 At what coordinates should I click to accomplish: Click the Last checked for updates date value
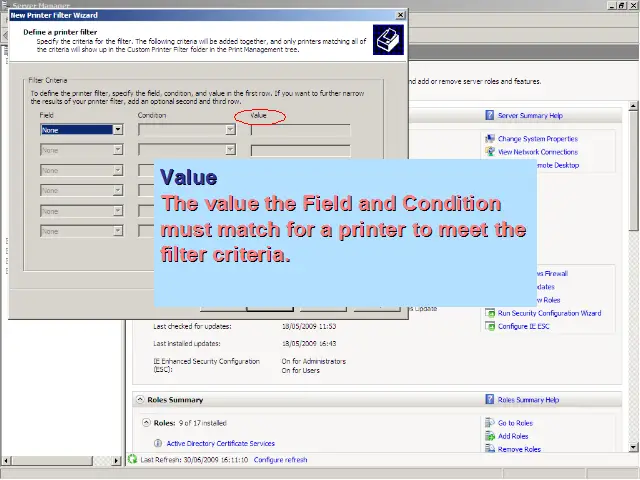pos(309,326)
